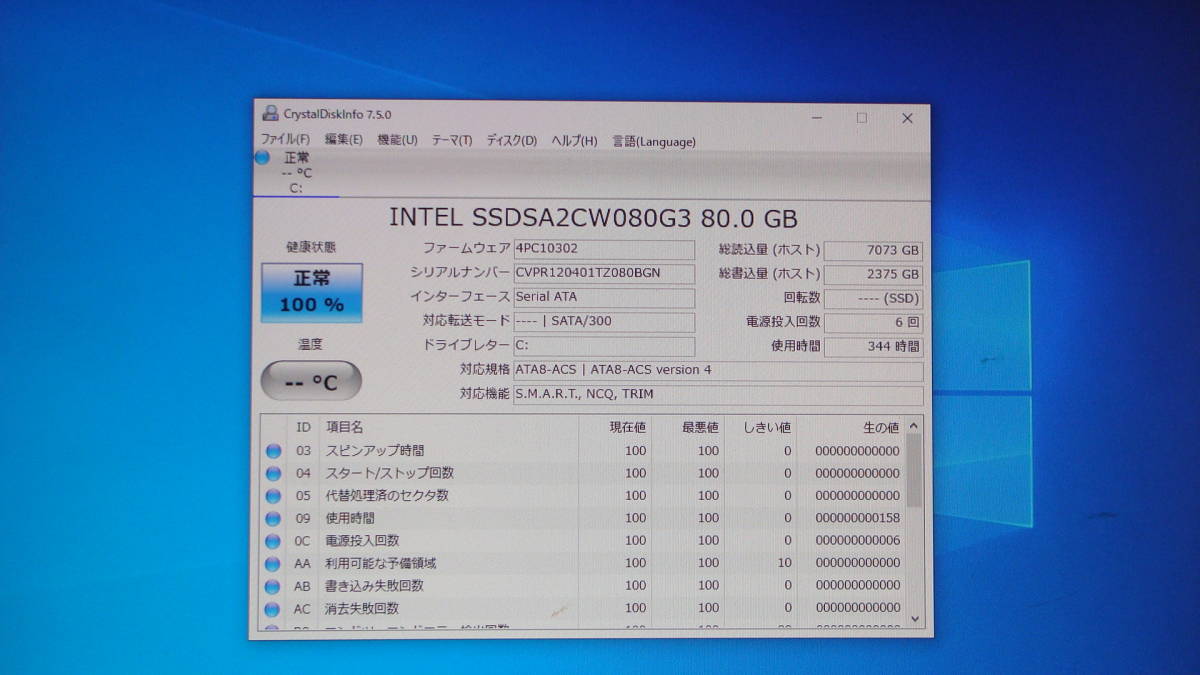Click the シリアルナンバー serial number field
Viewport: 1200px width, 675px height.
click(x=604, y=273)
